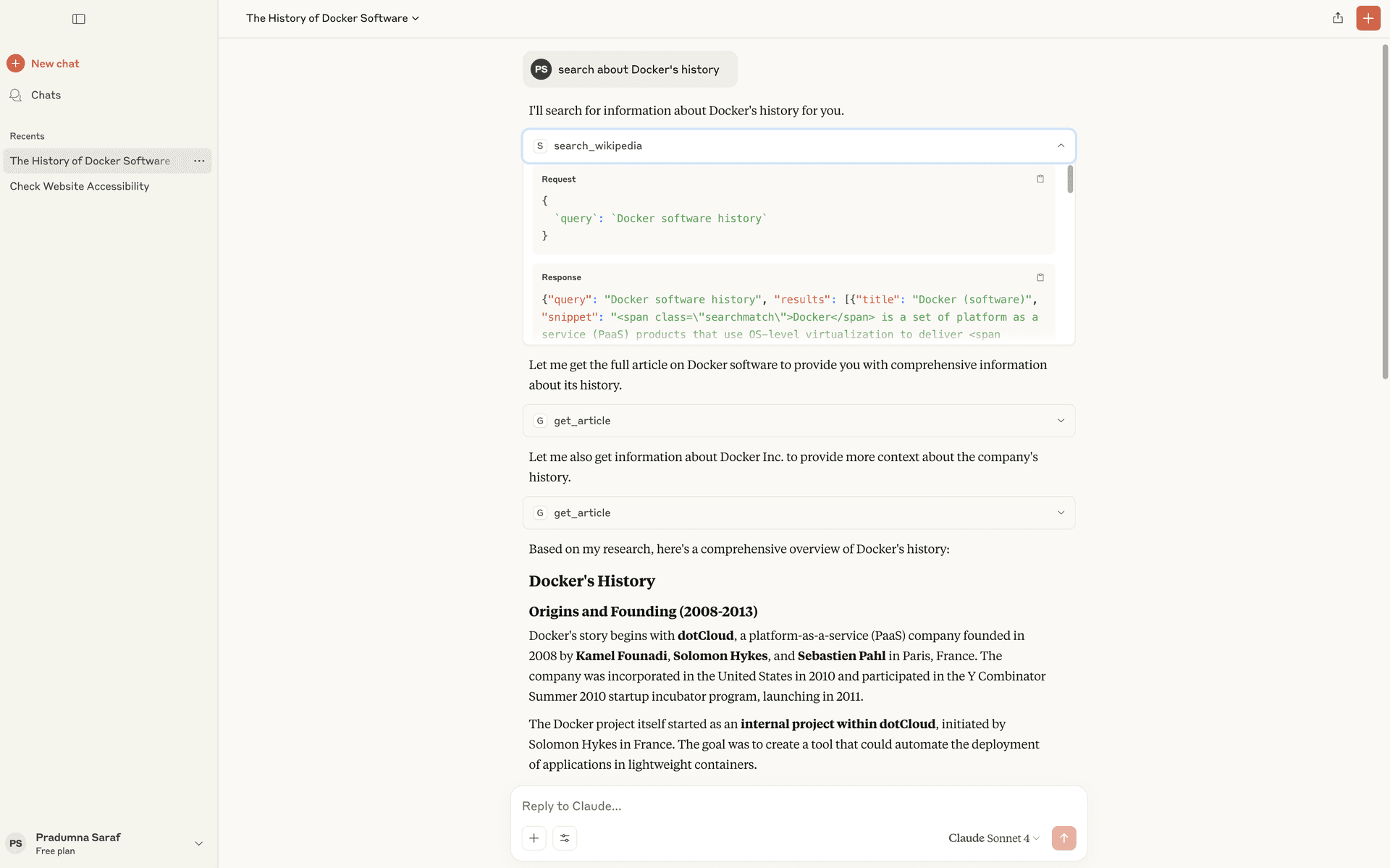The height and width of the screenshot is (868, 1390).
Task: Expand the second get_article tool call
Action: 799,513
